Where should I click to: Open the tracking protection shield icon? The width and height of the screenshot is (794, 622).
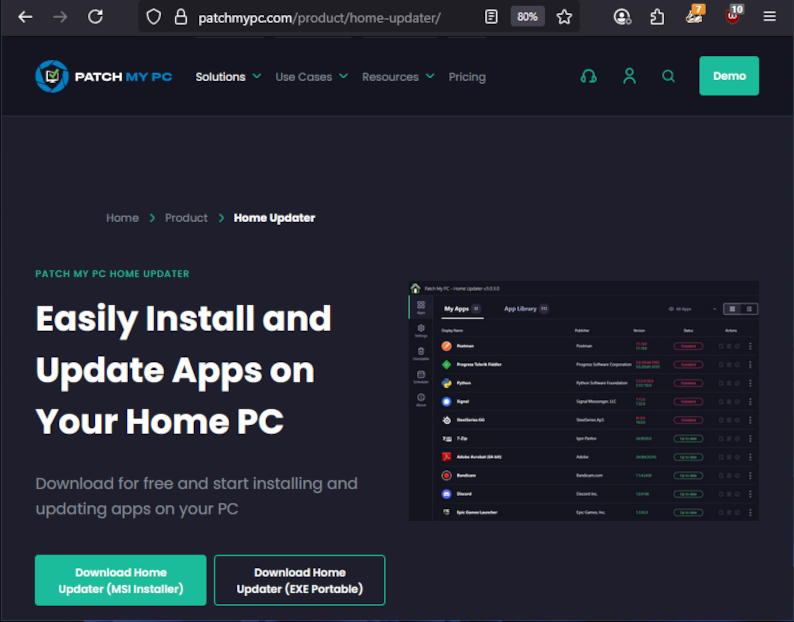click(x=153, y=17)
